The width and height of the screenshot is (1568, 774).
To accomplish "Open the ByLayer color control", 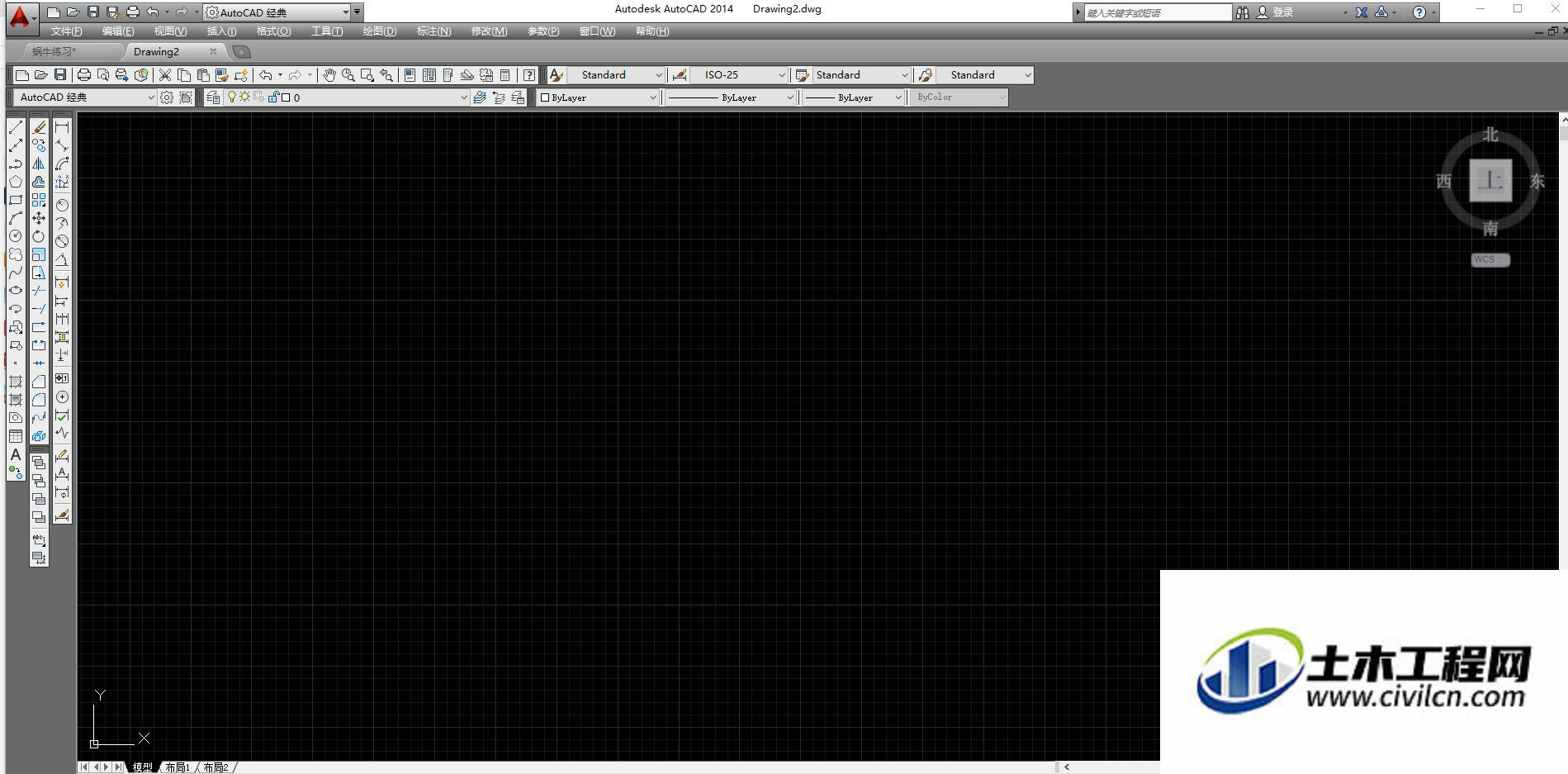I will [598, 97].
